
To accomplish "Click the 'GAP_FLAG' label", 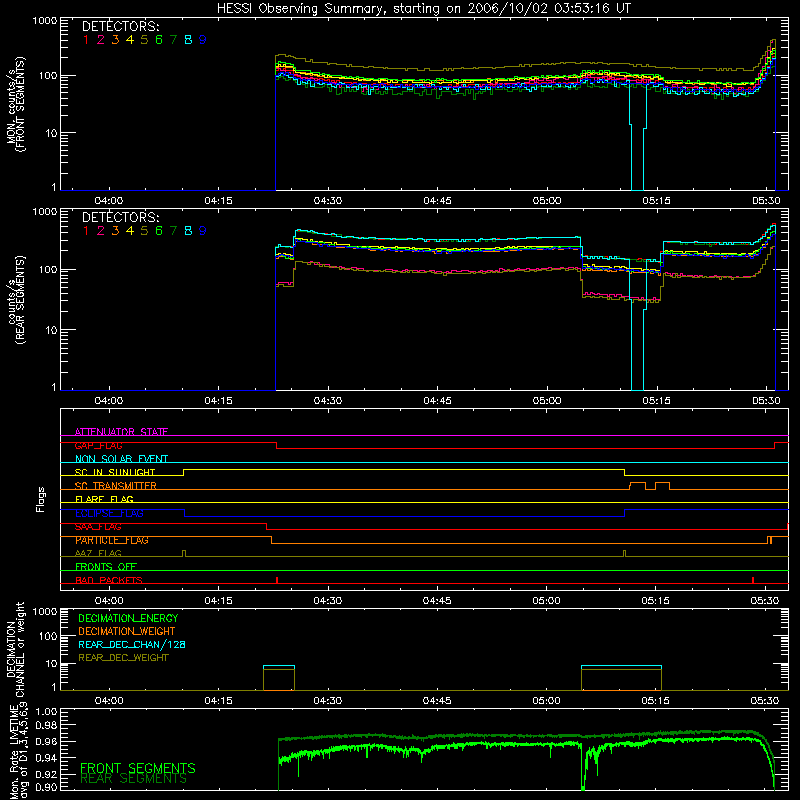I will click(98, 445).
